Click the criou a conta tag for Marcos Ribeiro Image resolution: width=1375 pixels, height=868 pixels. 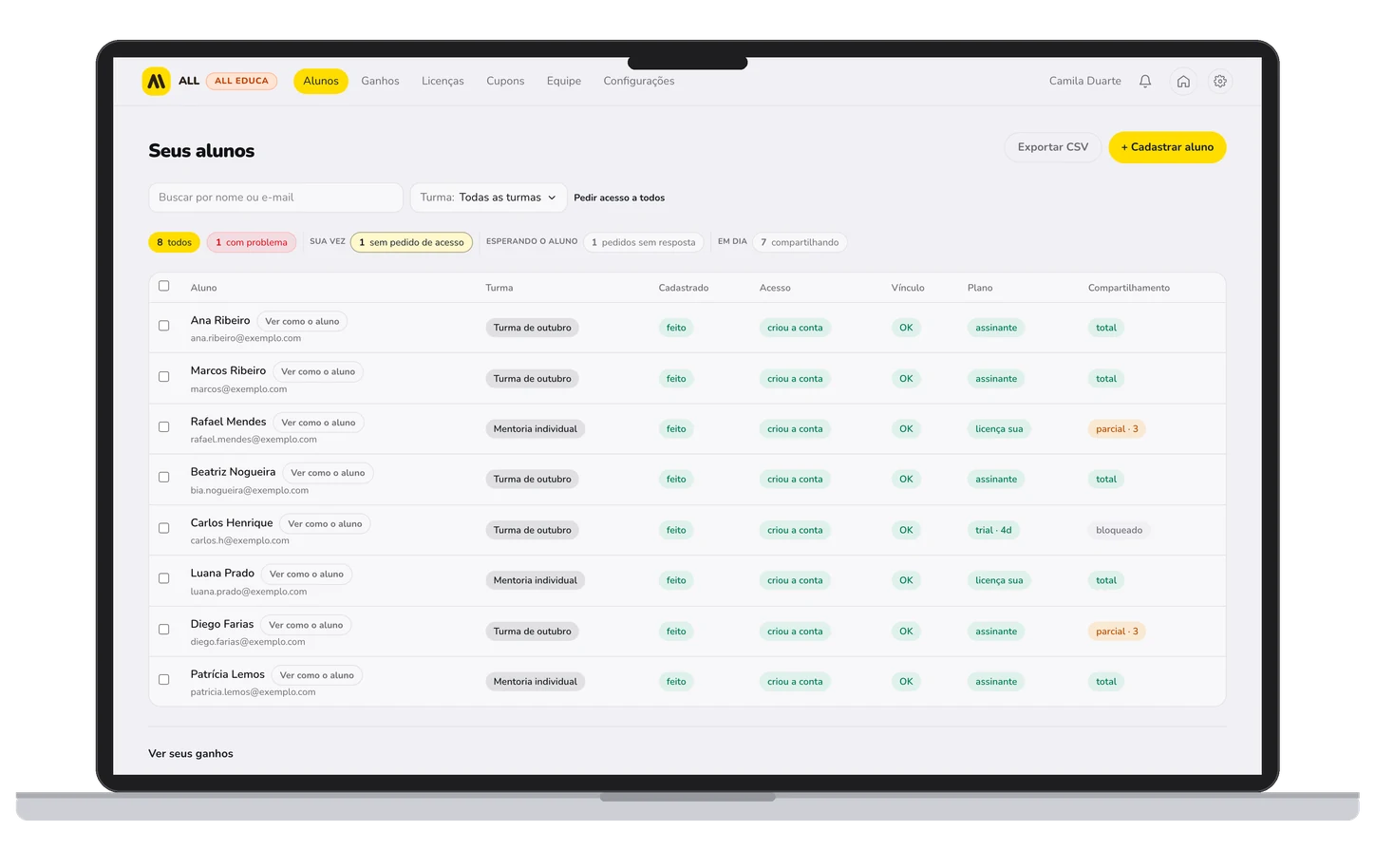click(x=796, y=379)
